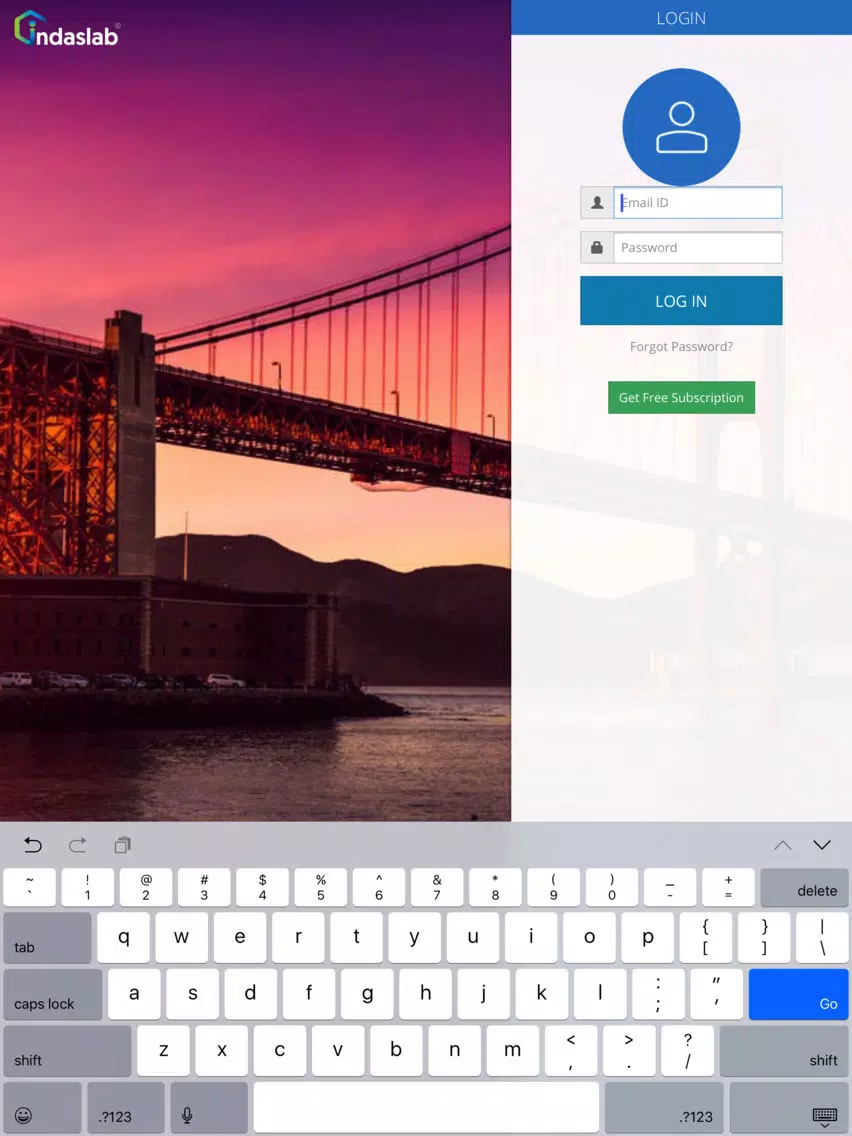Focus the Password input field
Viewport: 852px width, 1136px height.
[x=698, y=248]
